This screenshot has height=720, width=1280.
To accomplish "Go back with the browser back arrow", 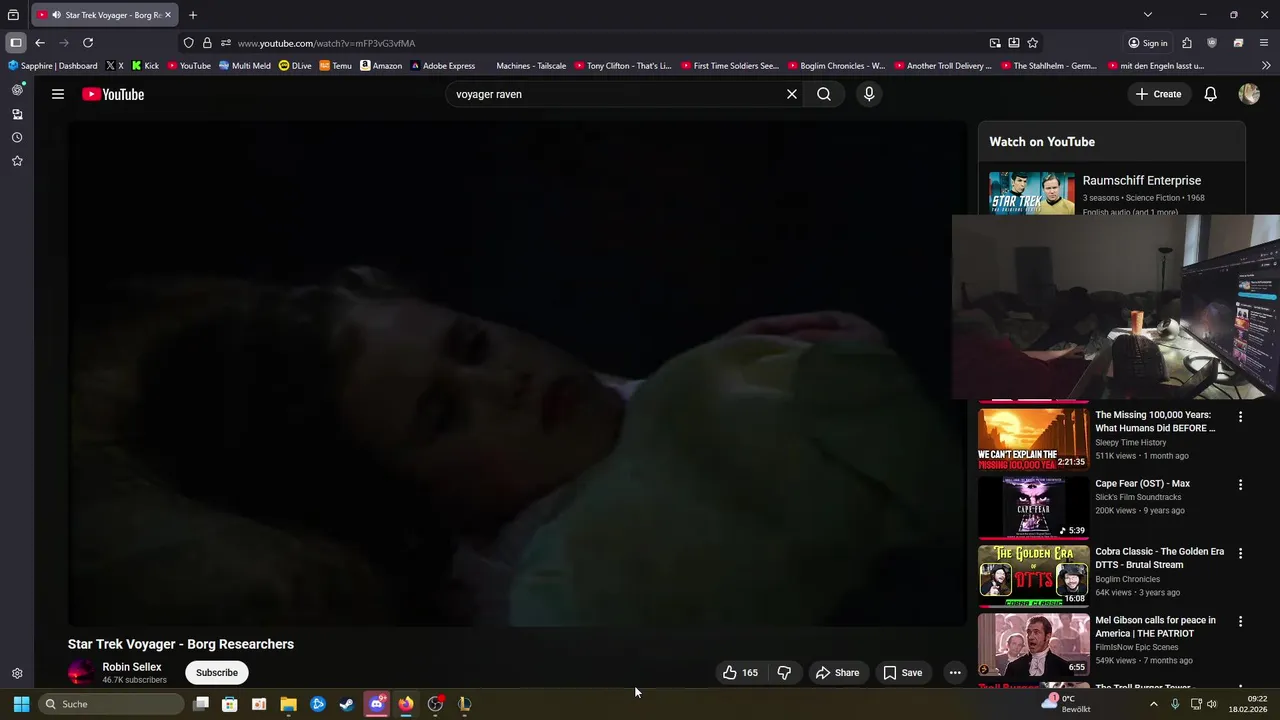I will pos(40,43).
